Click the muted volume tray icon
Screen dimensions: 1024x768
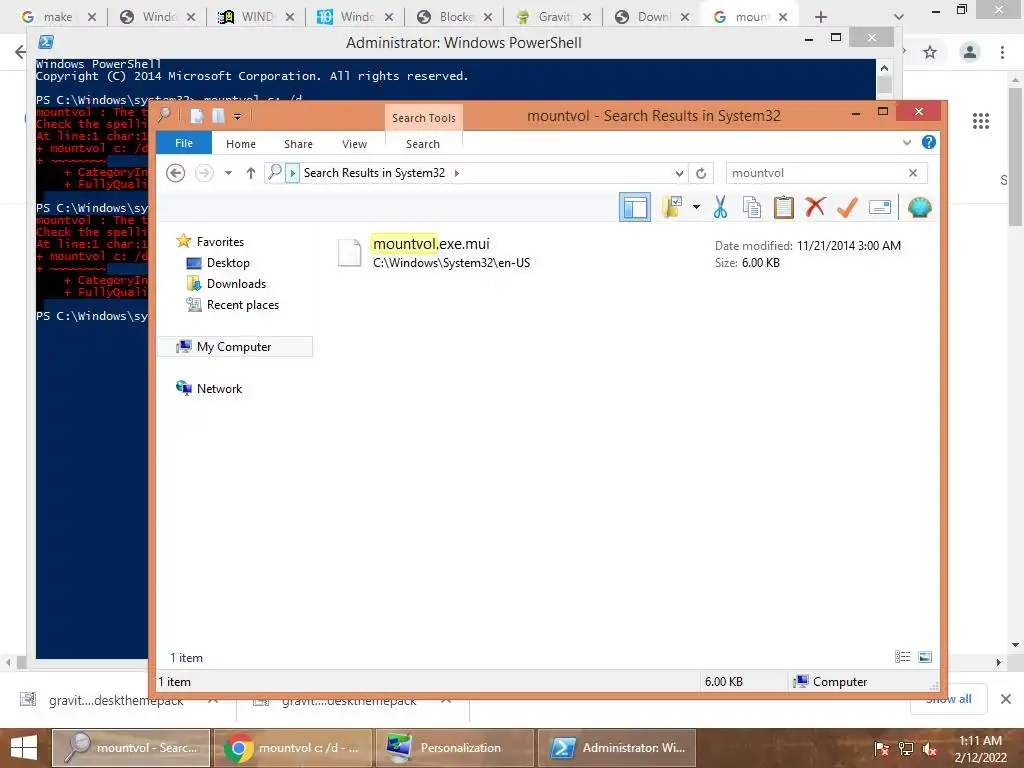[930, 748]
